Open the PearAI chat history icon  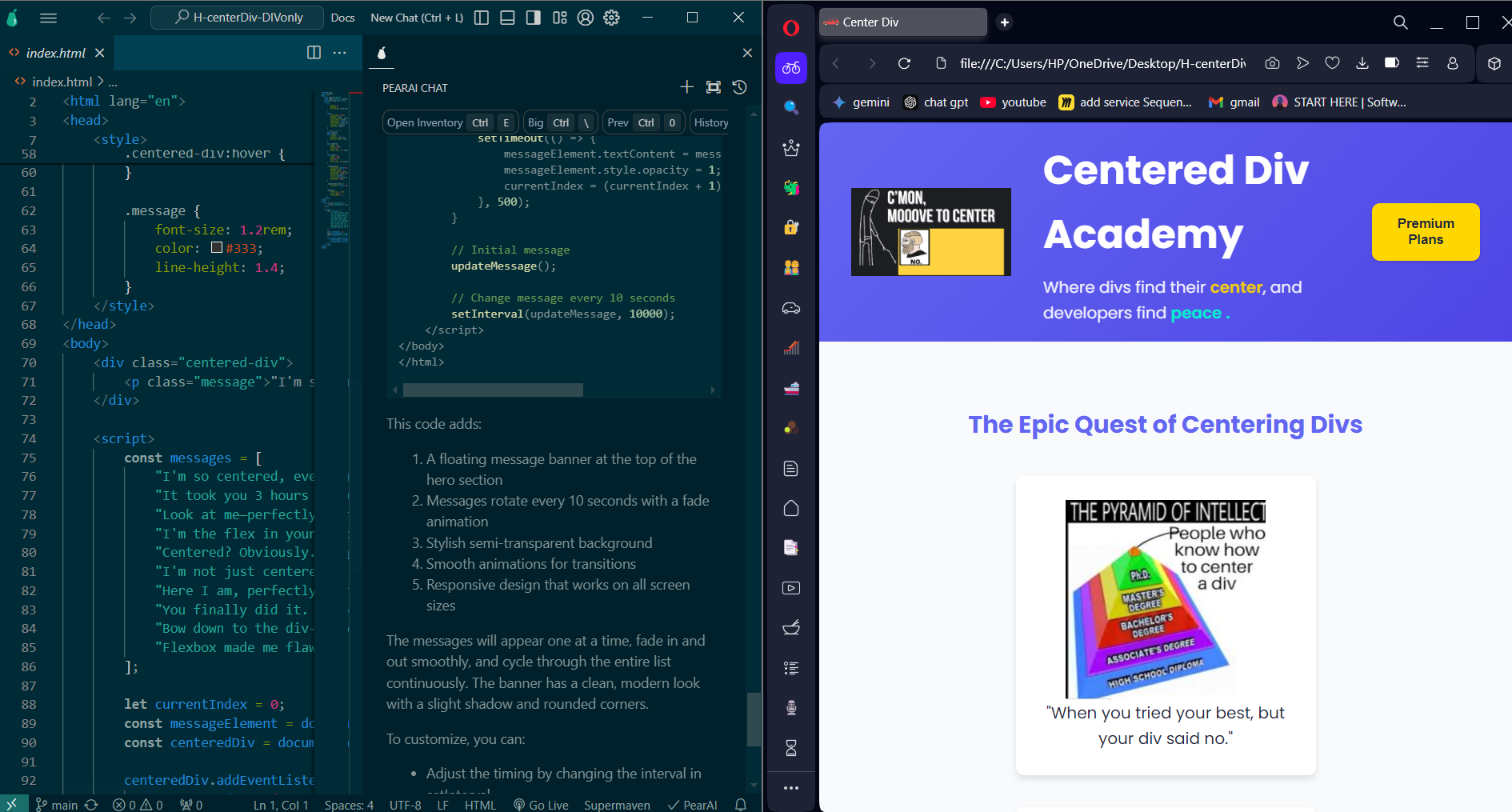click(740, 87)
